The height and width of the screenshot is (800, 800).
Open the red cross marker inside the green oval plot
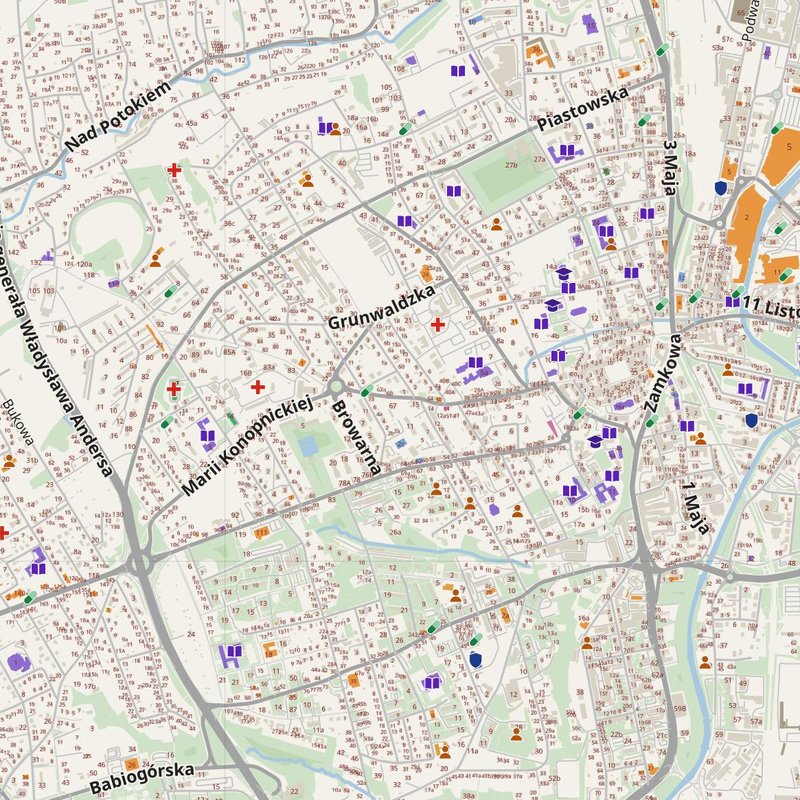coord(173,389)
